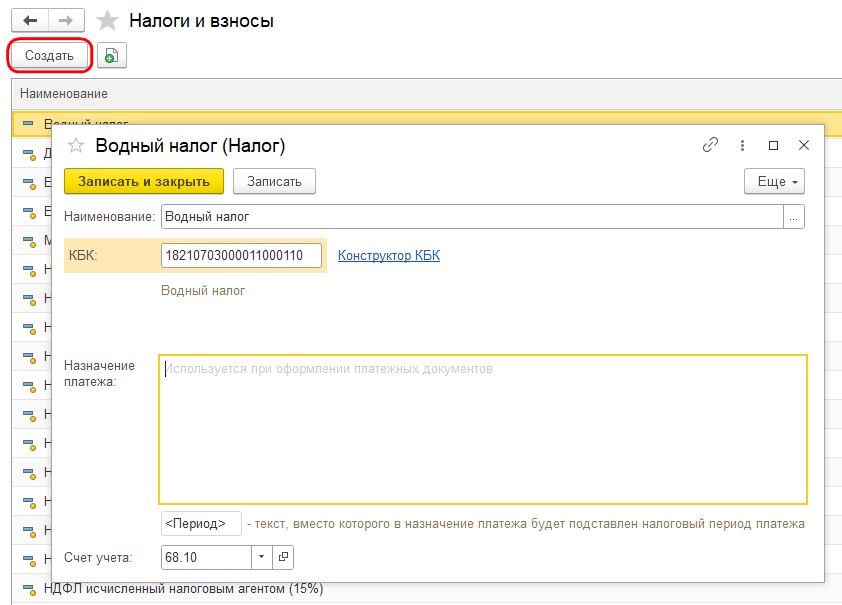Click the Создать button
The width and height of the screenshot is (842, 605).
(49, 55)
